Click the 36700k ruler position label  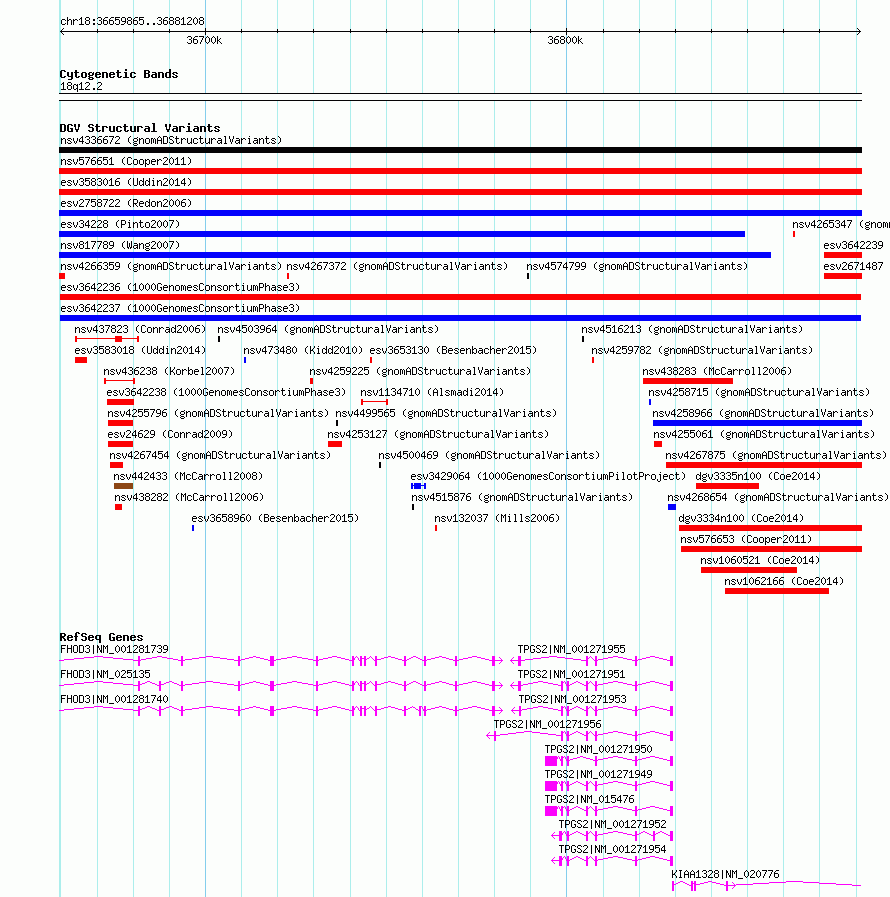click(204, 40)
